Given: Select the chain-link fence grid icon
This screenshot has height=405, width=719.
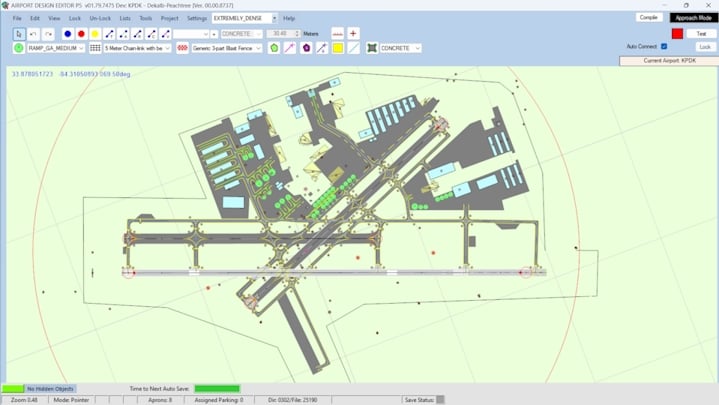Looking at the screenshot, I should click(95, 48).
